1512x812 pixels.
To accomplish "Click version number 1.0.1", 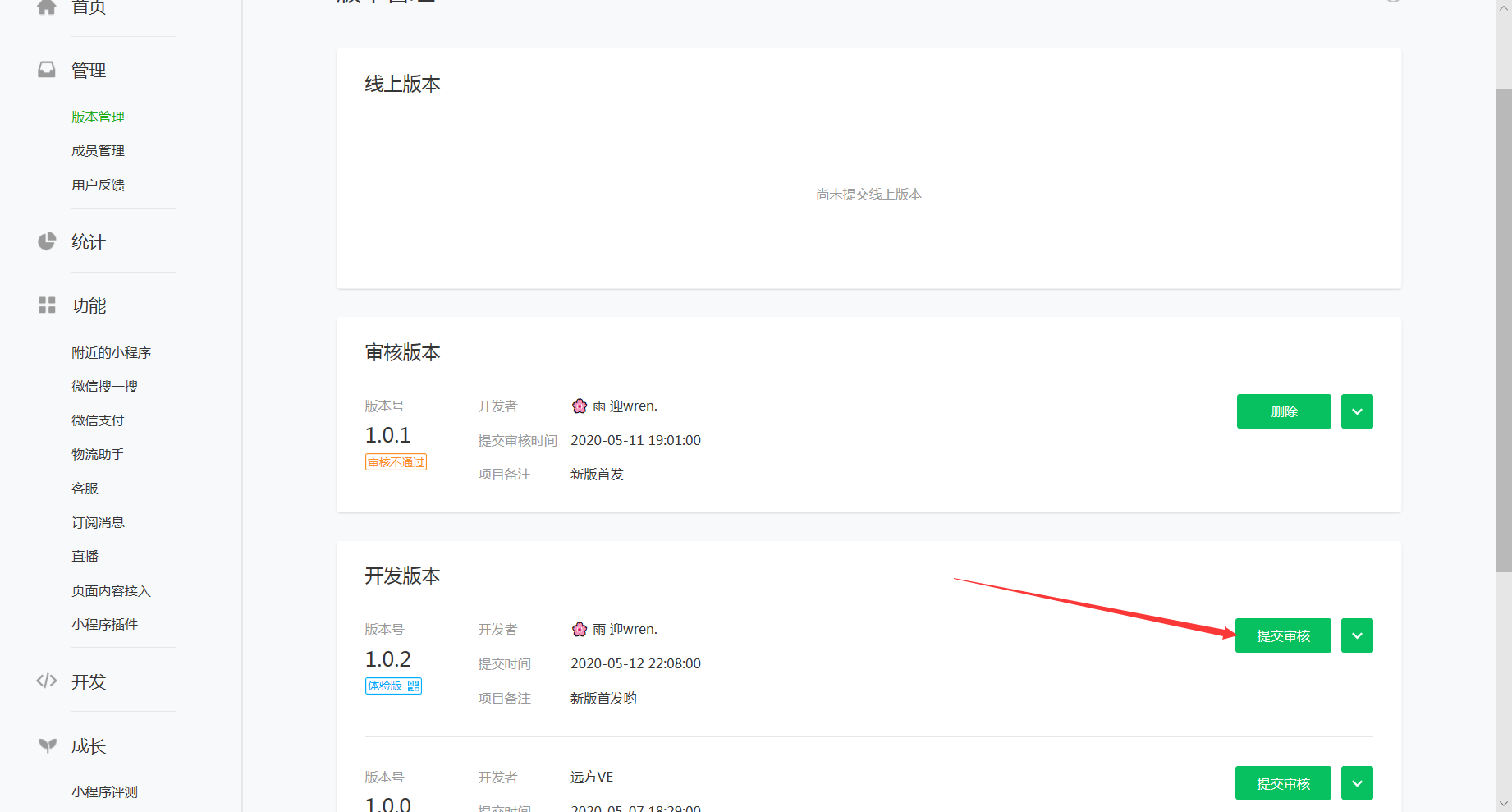I will (387, 434).
